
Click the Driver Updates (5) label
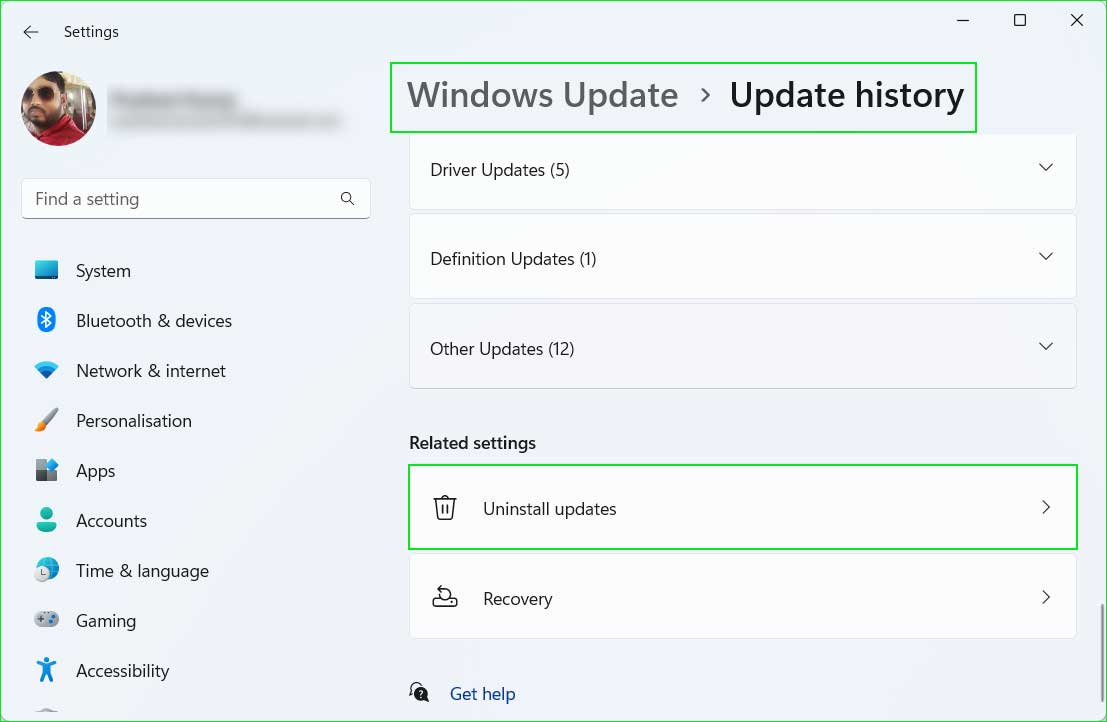500,170
